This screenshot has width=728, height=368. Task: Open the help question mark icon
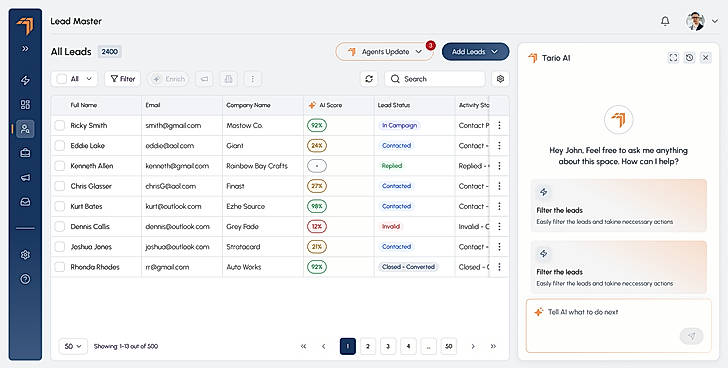point(25,279)
